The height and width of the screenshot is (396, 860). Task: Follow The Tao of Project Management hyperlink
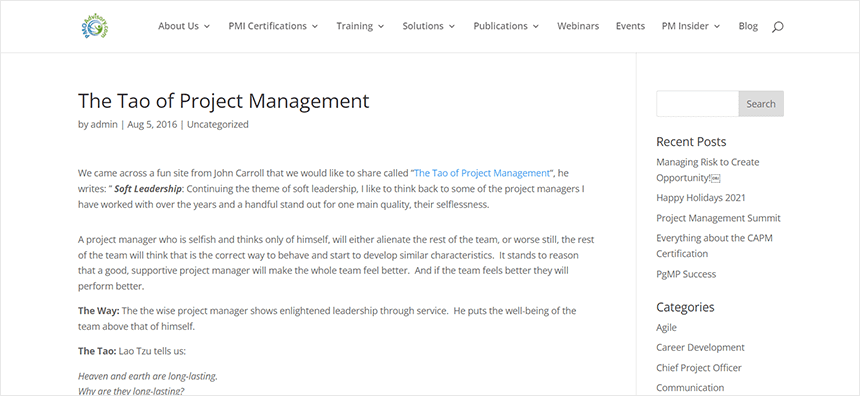point(482,173)
